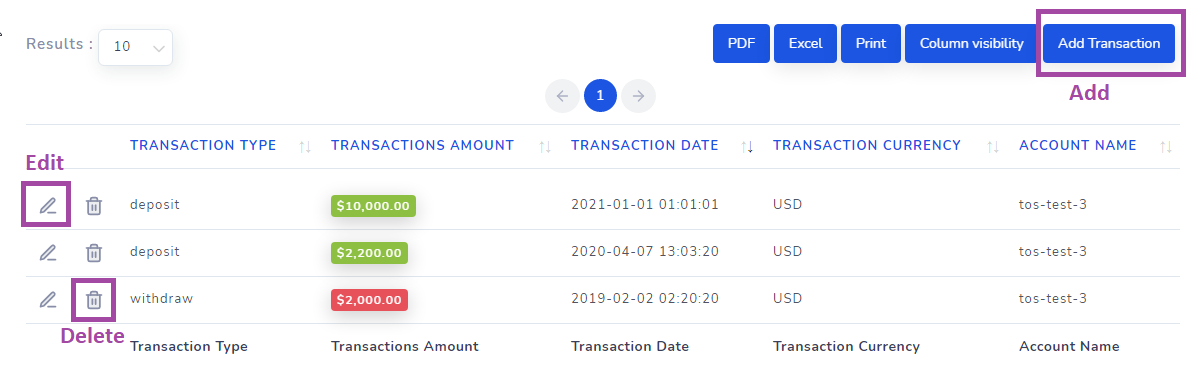This screenshot has width=1197, height=373.
Task: Edit the $2,200.00 deposit transaction
Action: tap(47, 252)
